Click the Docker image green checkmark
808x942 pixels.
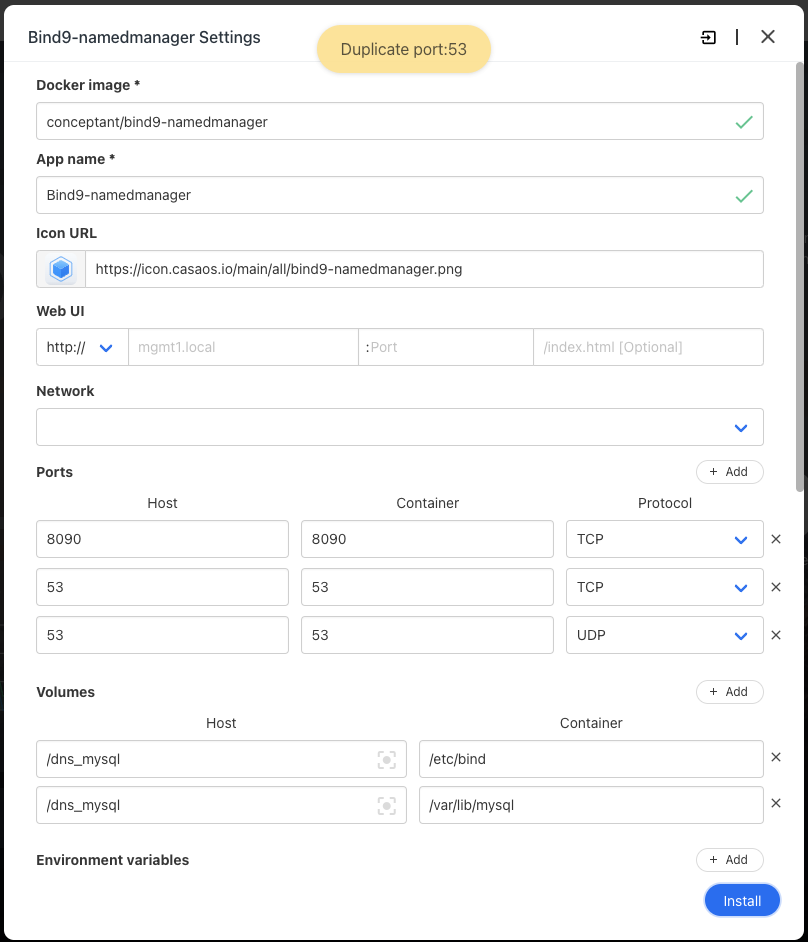tap(744, 121)
